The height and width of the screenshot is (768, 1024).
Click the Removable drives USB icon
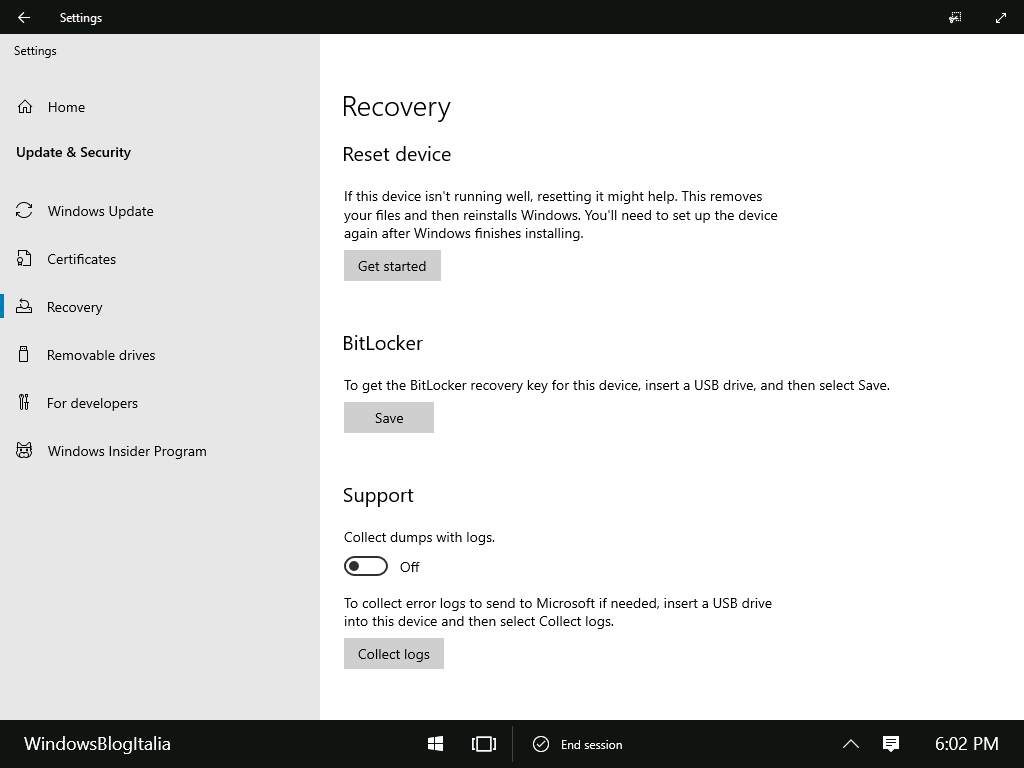(x=24, y=355)
